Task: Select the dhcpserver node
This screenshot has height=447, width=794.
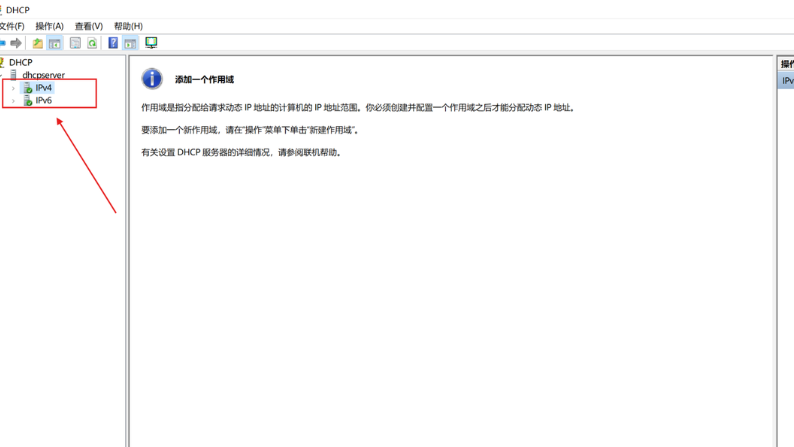Action: (x=43, y=75)
